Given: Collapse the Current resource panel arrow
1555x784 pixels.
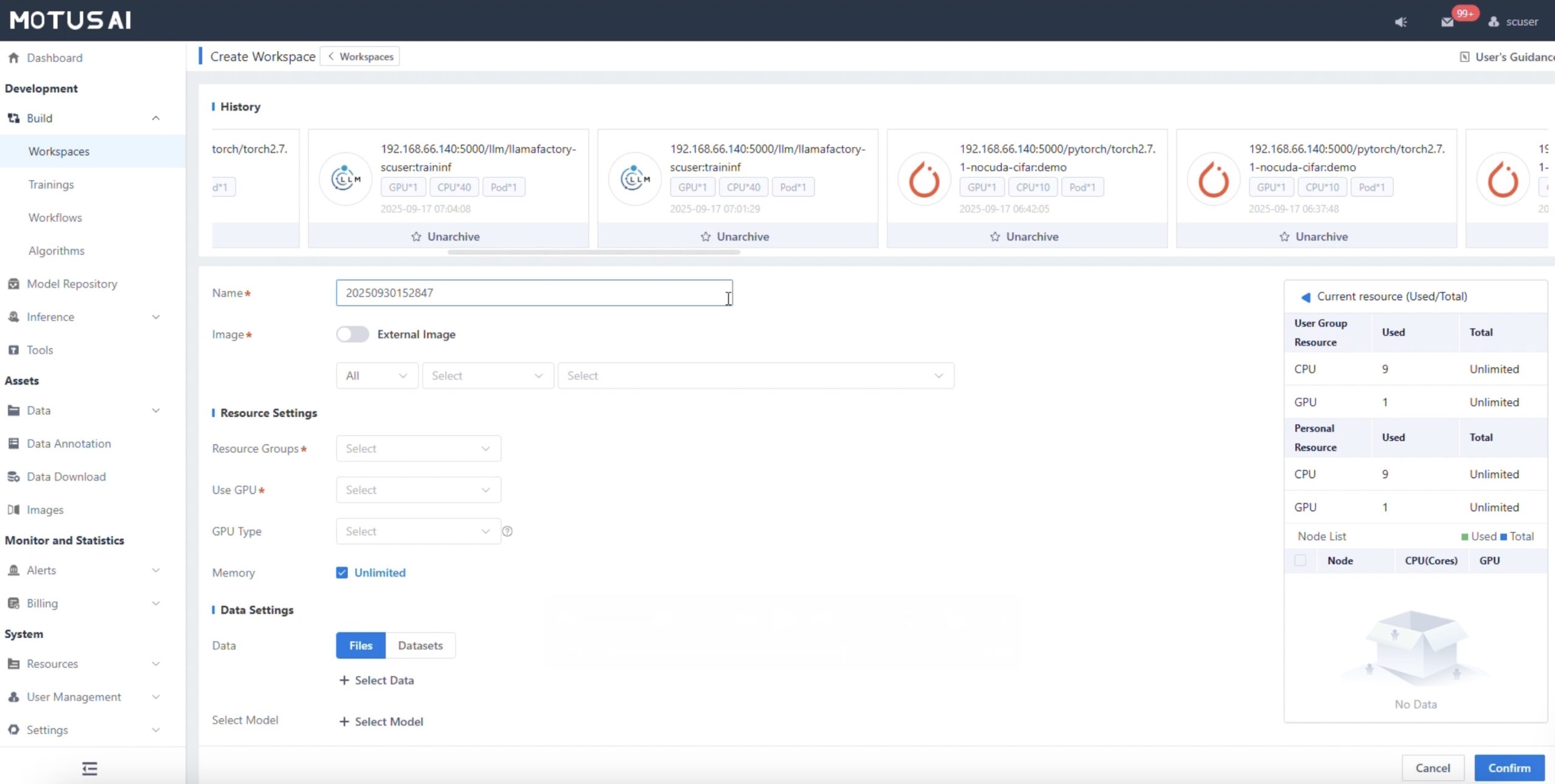Looking at the screenshot, I should (1305, 297).
